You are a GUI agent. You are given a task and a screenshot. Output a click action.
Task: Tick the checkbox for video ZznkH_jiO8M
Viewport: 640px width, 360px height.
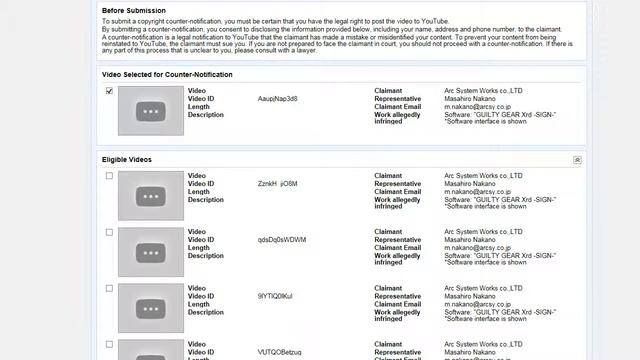(109, 176)
